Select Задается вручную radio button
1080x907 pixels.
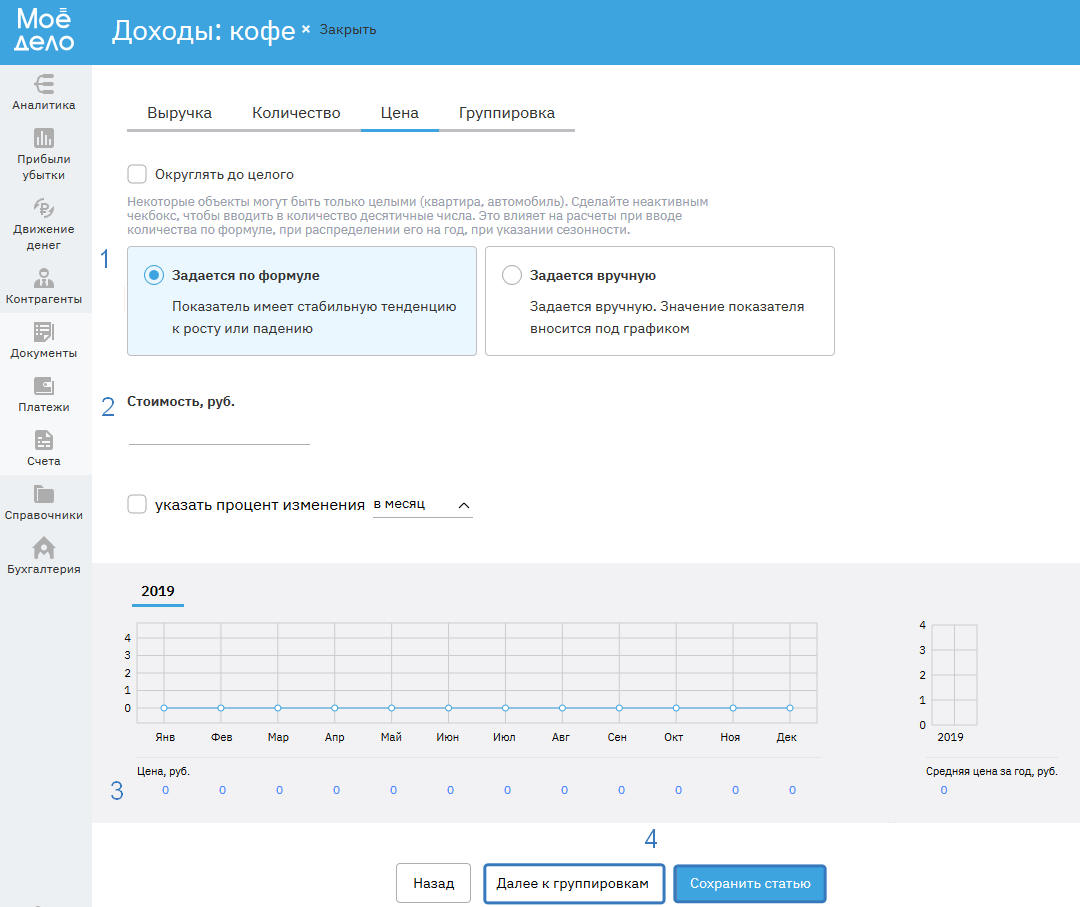(x=512, y=275)
